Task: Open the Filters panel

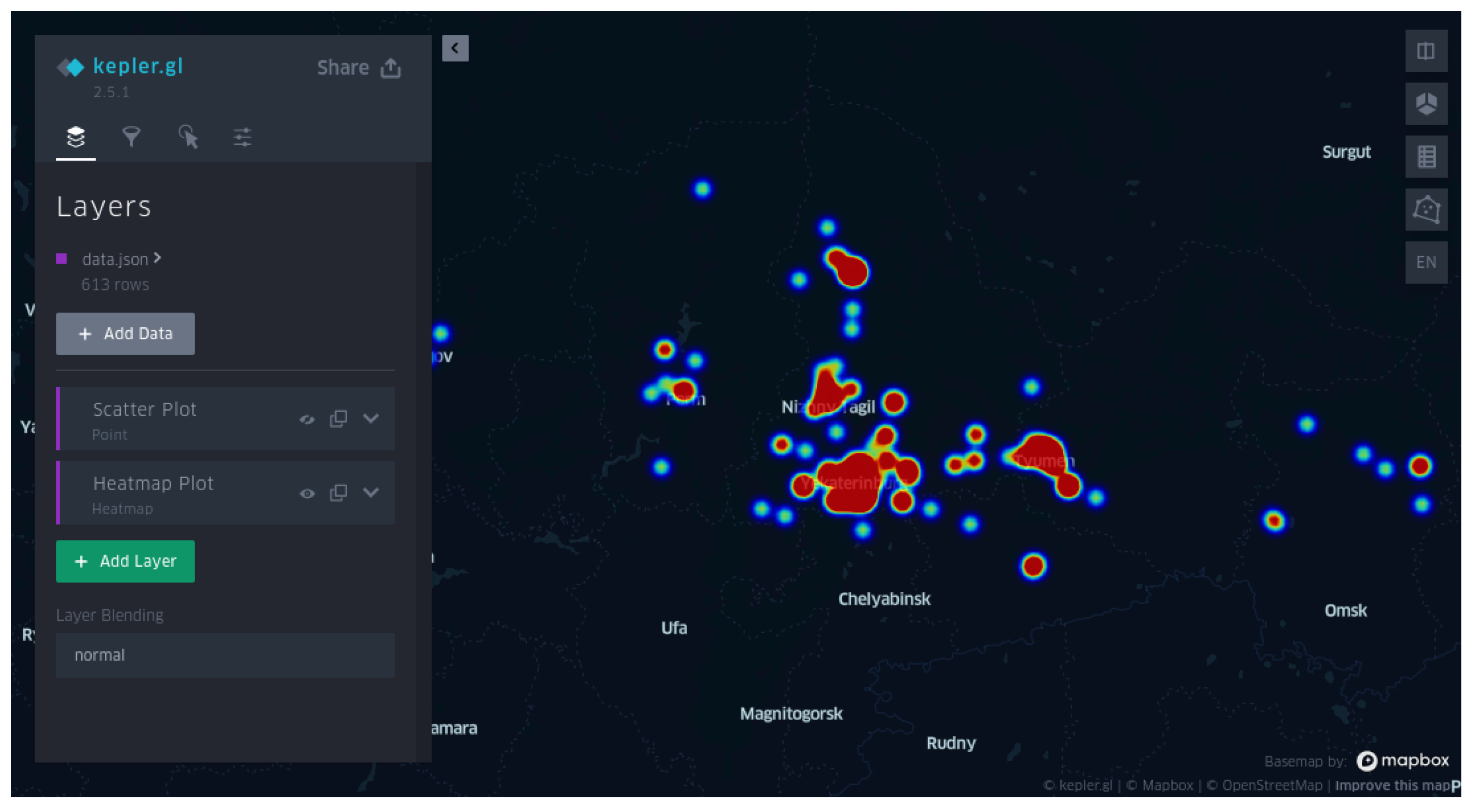Action: click(131, 136)
